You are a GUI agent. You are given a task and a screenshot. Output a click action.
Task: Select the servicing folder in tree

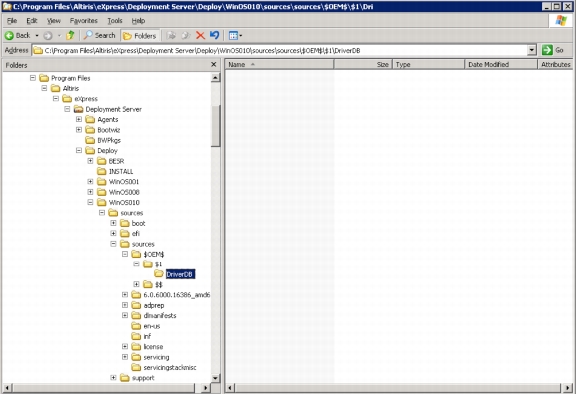(156, 357)
